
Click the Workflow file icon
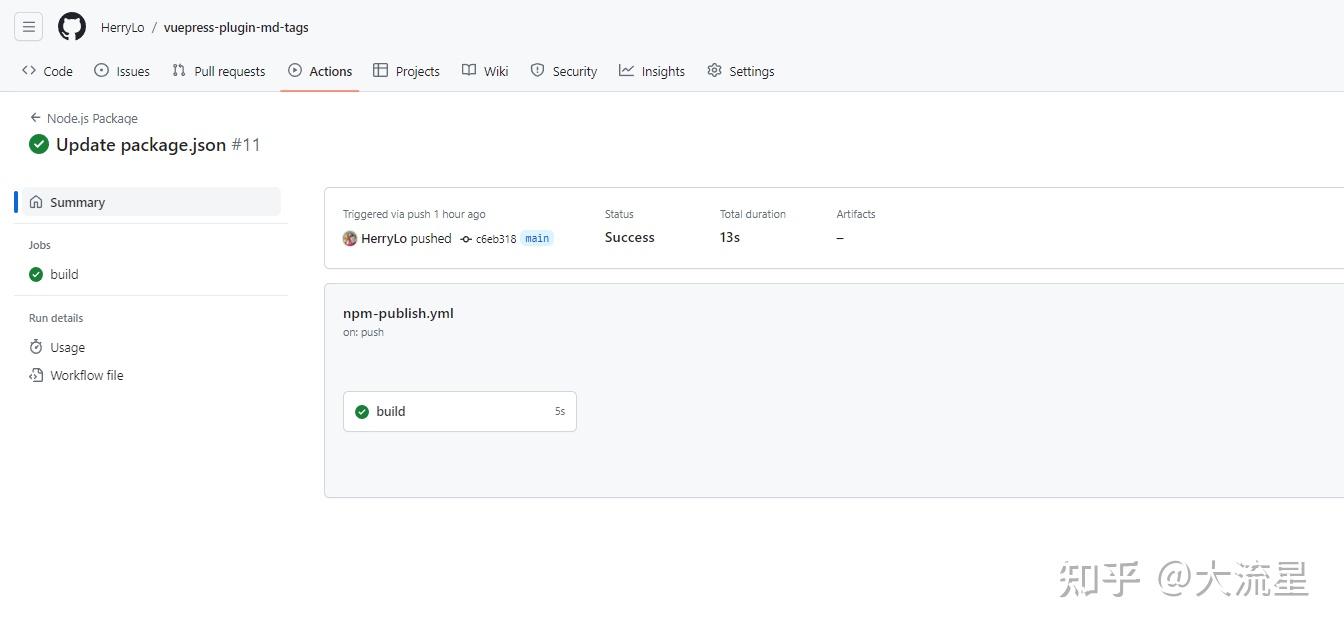pos(36,375)
